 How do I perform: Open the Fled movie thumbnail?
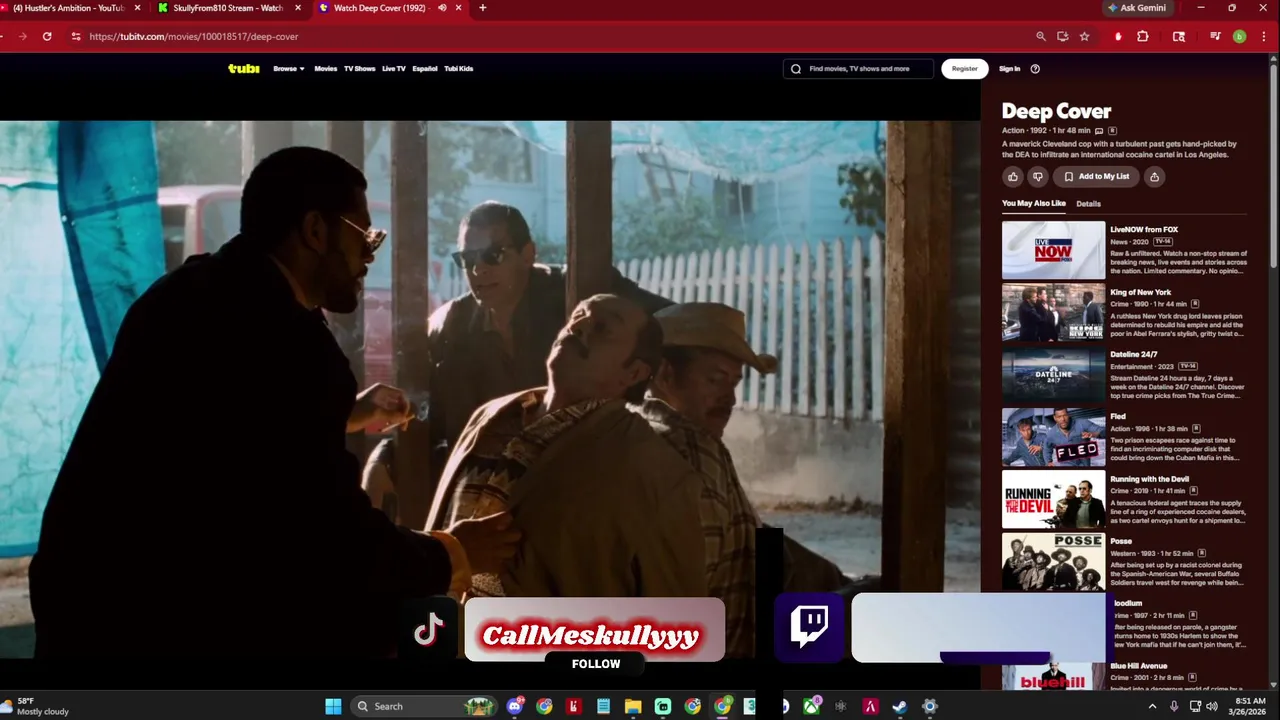(1054, 437)
